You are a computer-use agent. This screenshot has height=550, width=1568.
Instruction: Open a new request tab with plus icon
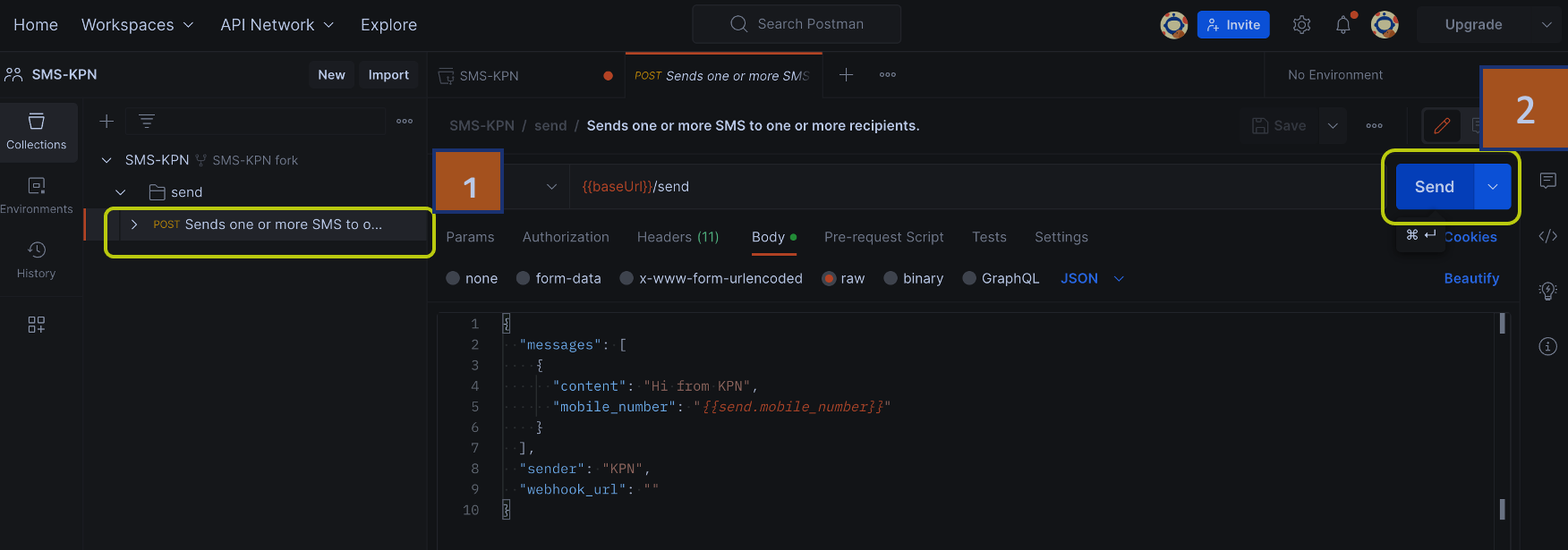pyautogui.click(x=846, y=75)
